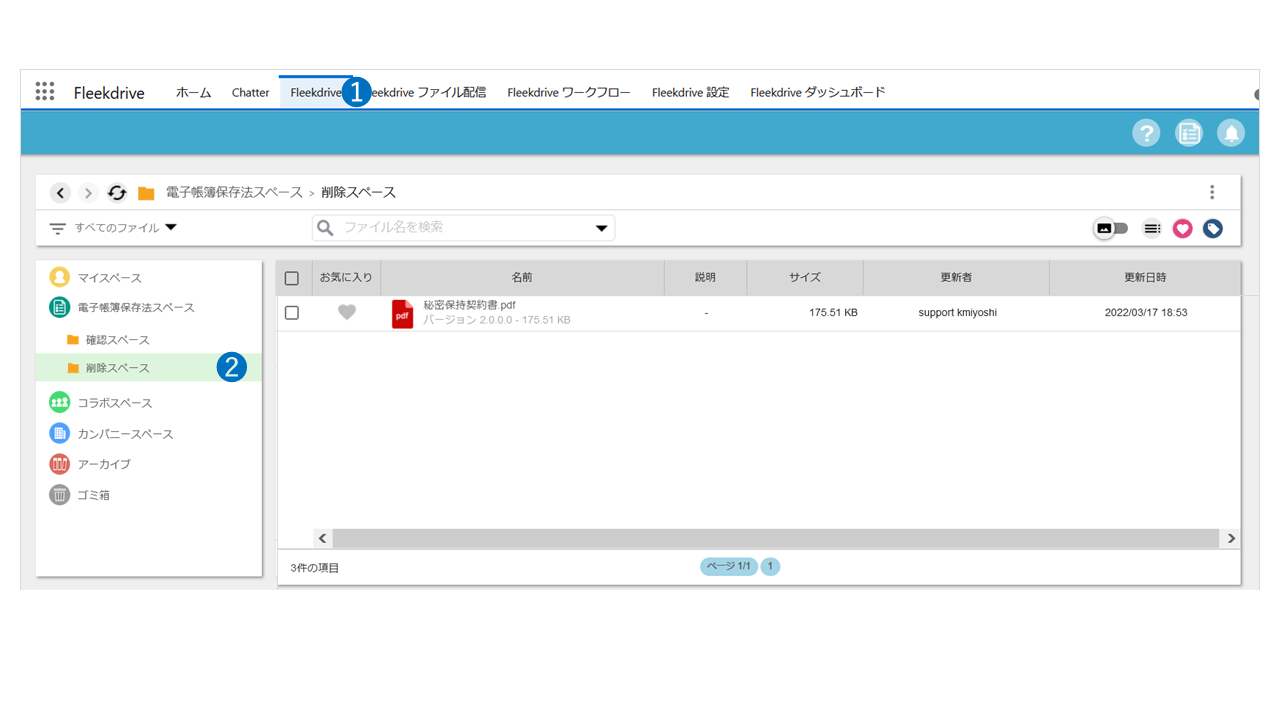The height and width of the screenshot is (720, 1280).
Task: Click the search magnifier icon
Action: click(x=325, y=228)
